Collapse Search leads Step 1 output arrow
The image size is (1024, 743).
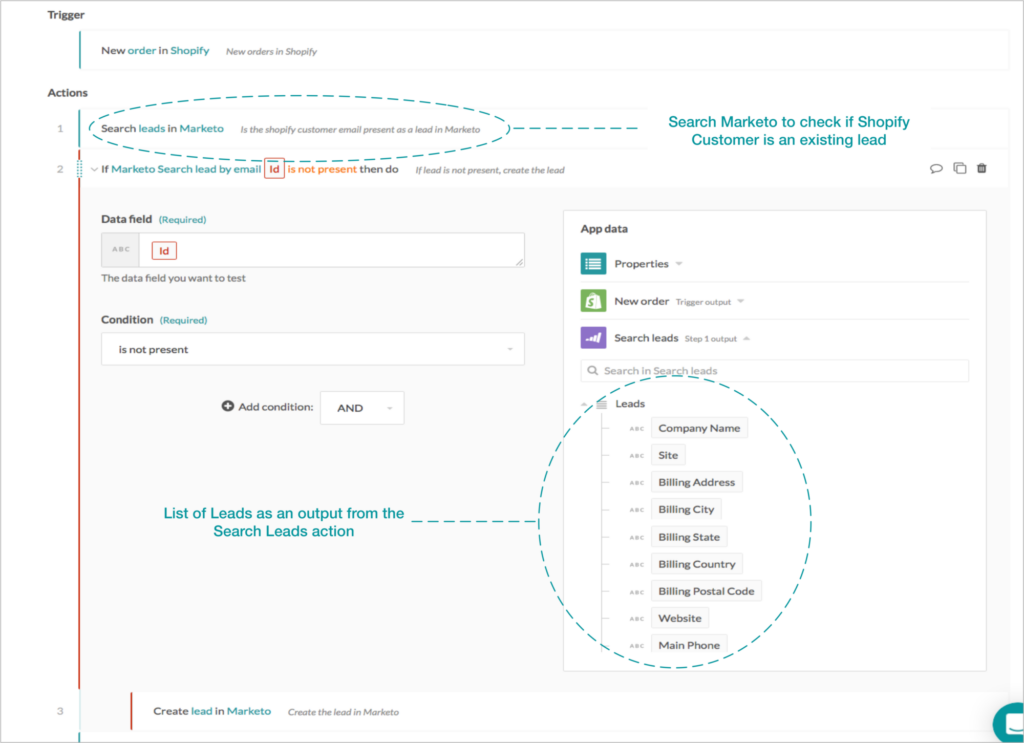pos(746,338)
